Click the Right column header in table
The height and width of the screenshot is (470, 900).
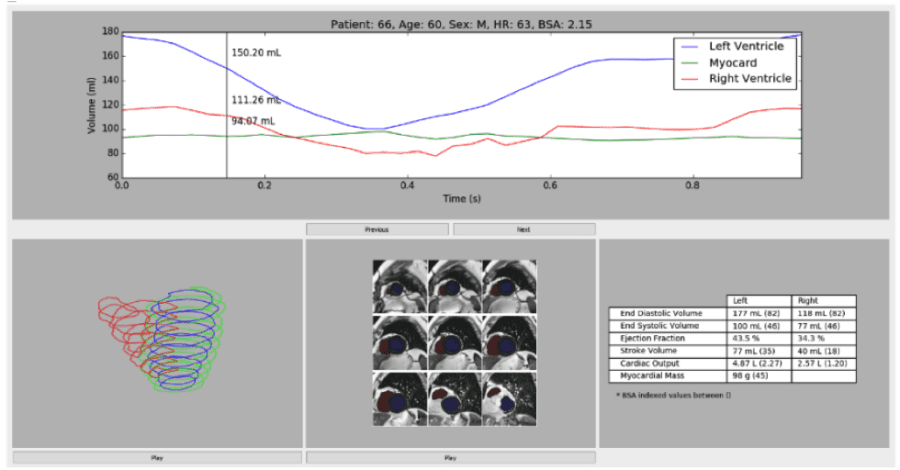(x=808, y=301)
